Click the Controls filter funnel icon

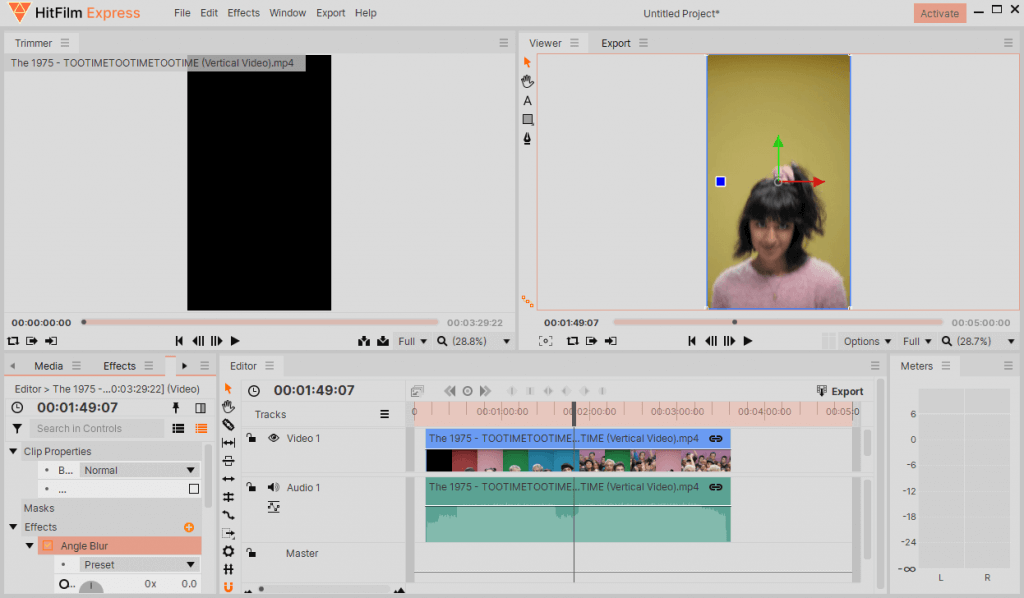(17, 428)
